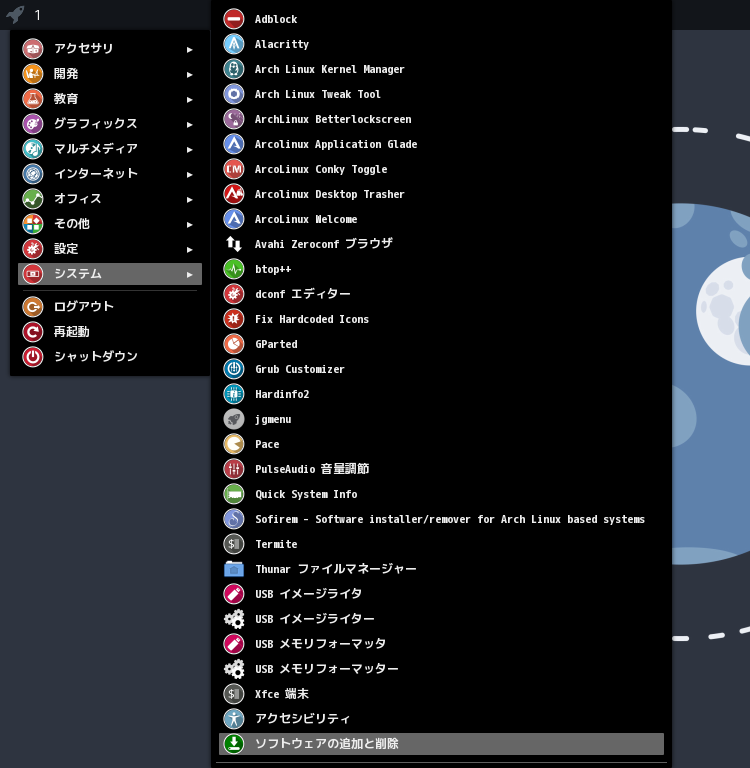Image resolution: width=750 pixels, height=768 pixels.
Task: Choose ログアウト from the menu
Action: (x=110, y=307)
